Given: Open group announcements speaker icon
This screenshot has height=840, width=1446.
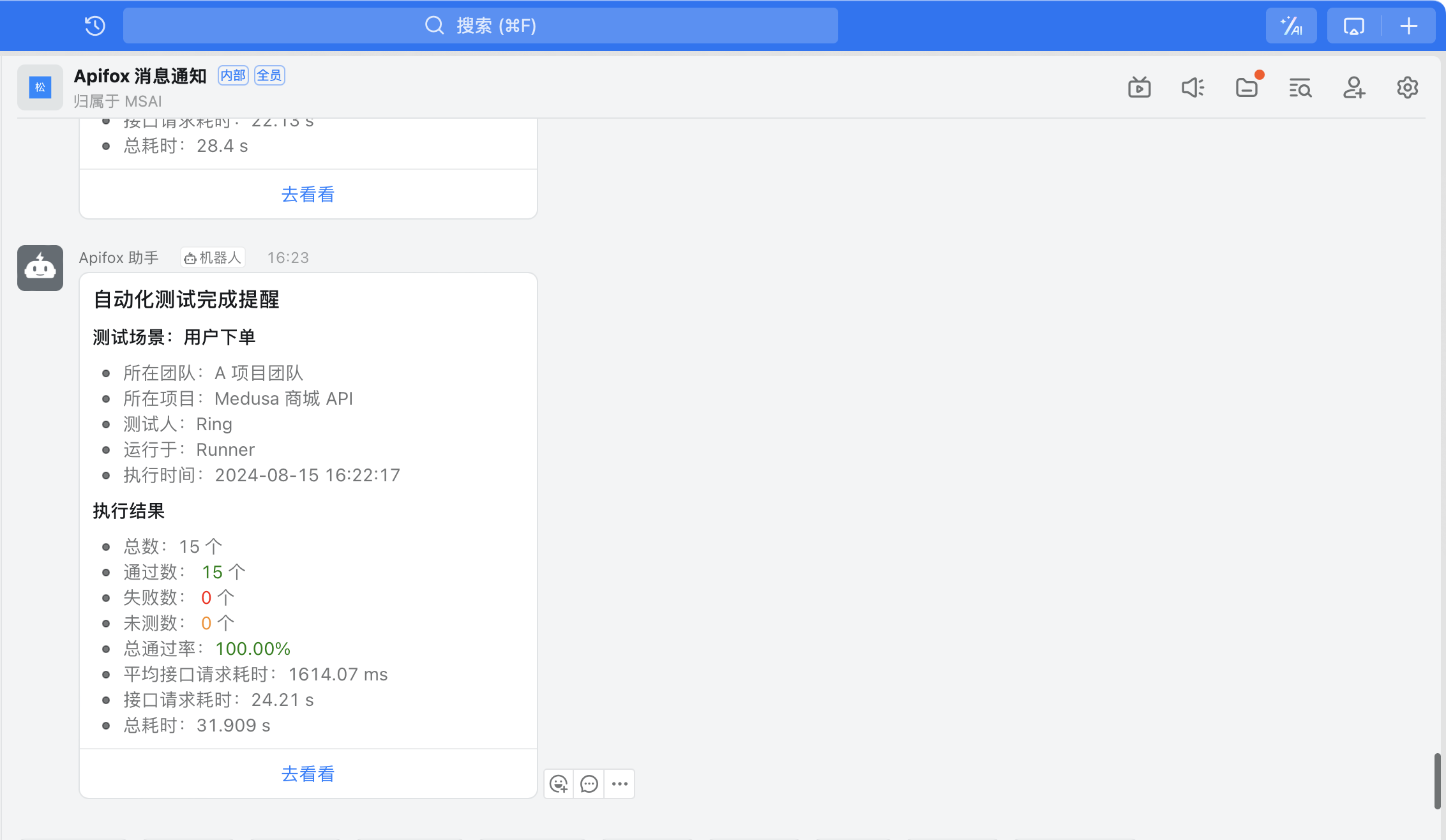Looking at the screenshot, I should coord(1193,87).
